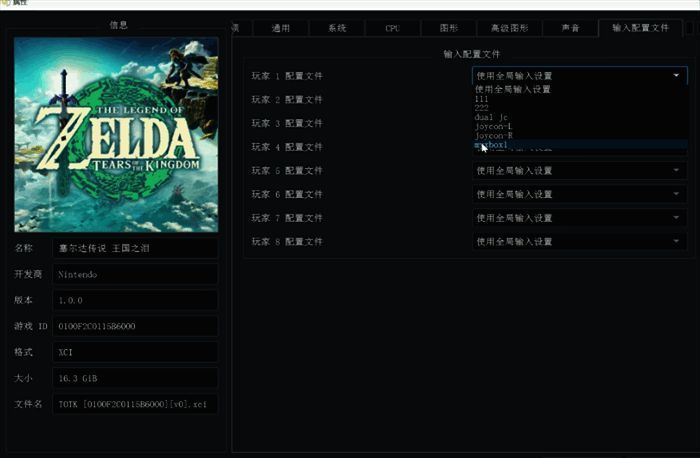The width and height of the screenshot is (700, 458).
Task: Pick the joycon-L profile option
Action: pos(579,126)
